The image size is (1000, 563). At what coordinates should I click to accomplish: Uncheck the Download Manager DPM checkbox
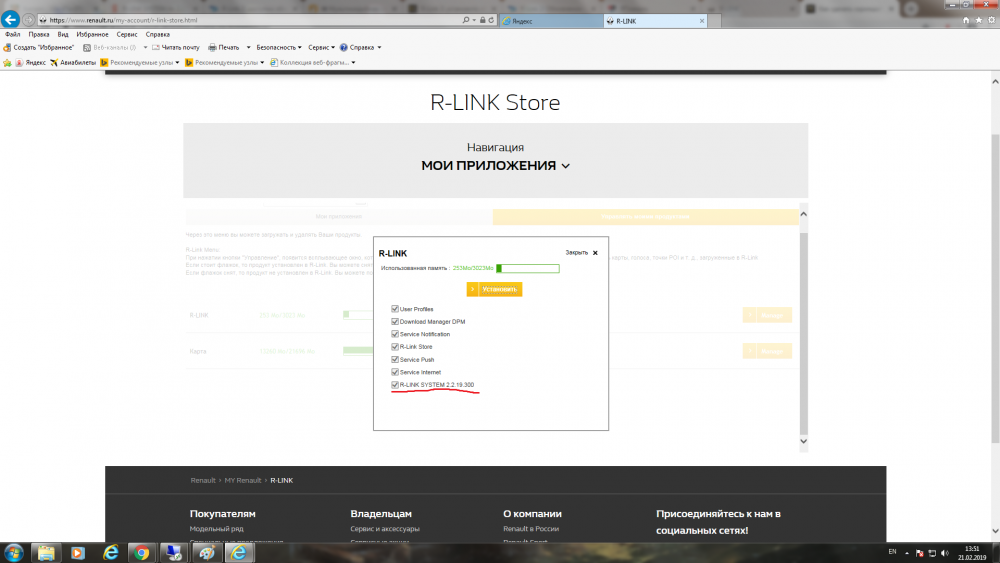(395, 321)
